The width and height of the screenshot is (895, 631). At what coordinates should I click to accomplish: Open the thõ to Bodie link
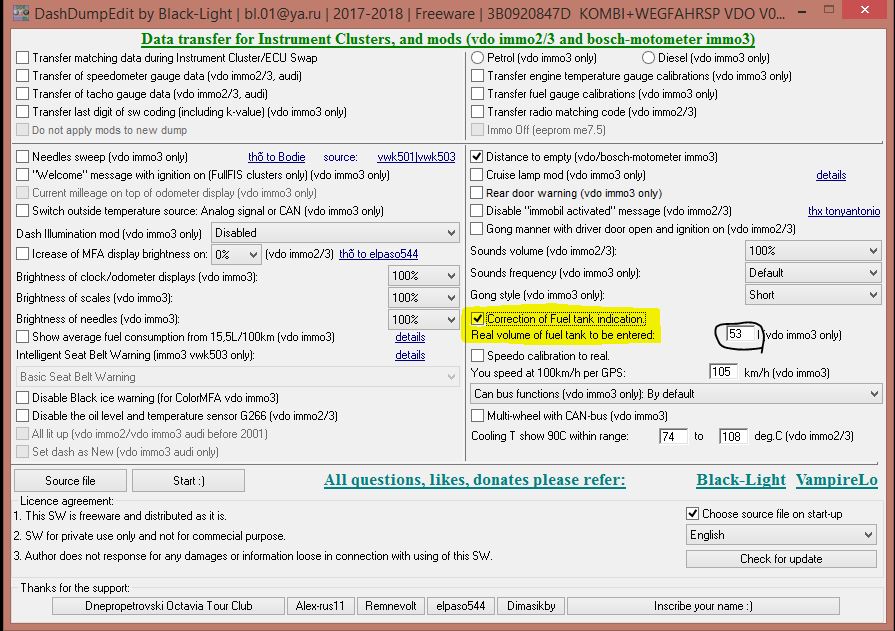pyautogui.click(x=277, y=157)
